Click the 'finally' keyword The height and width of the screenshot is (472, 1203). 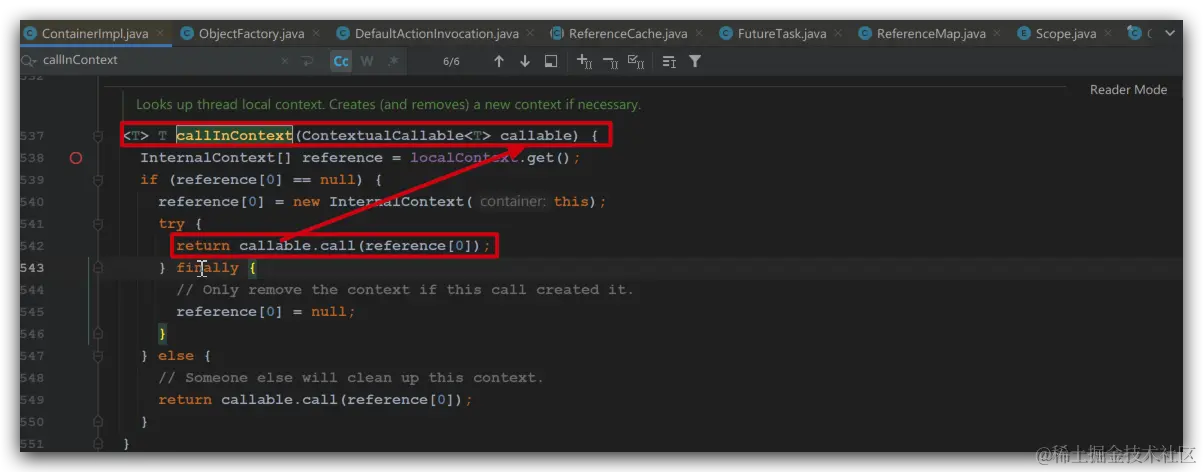[208, 268]
